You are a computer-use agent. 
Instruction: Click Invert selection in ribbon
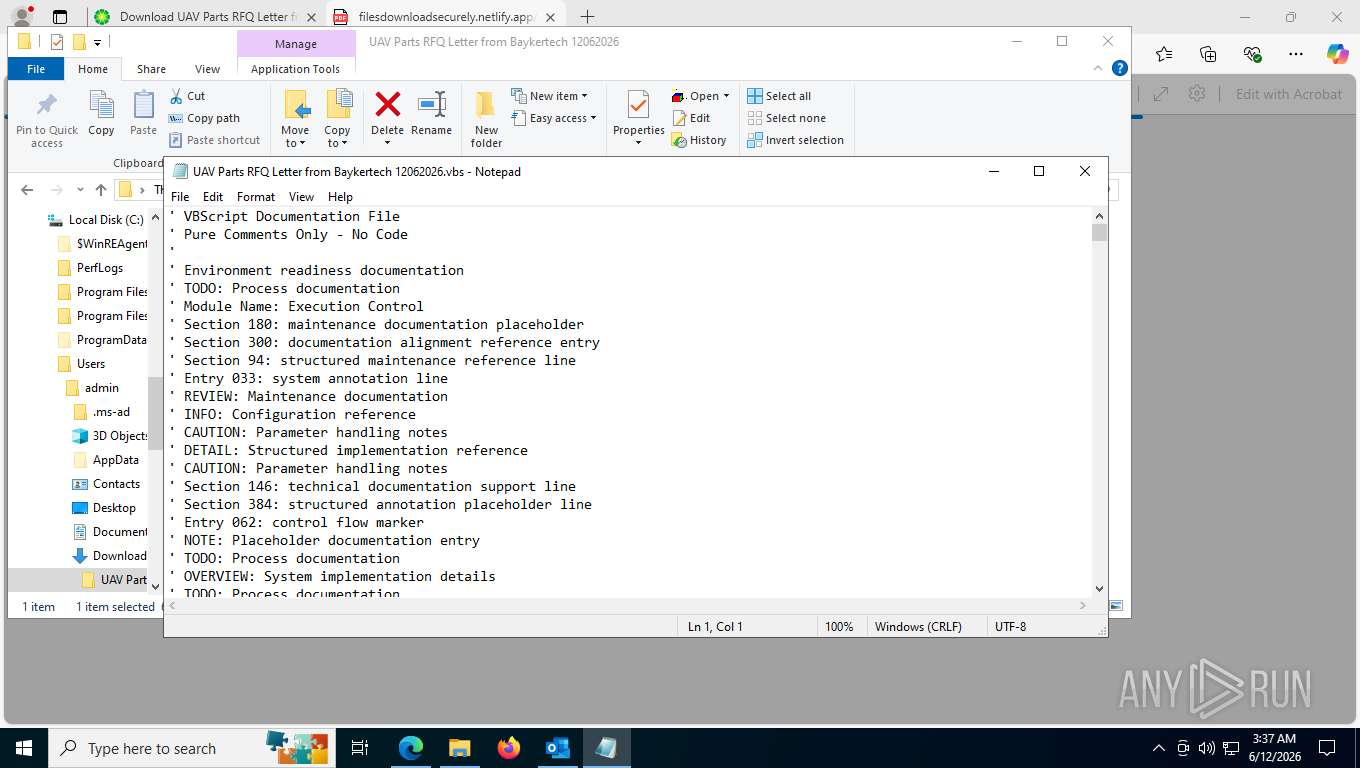click(x=795, y=140)
